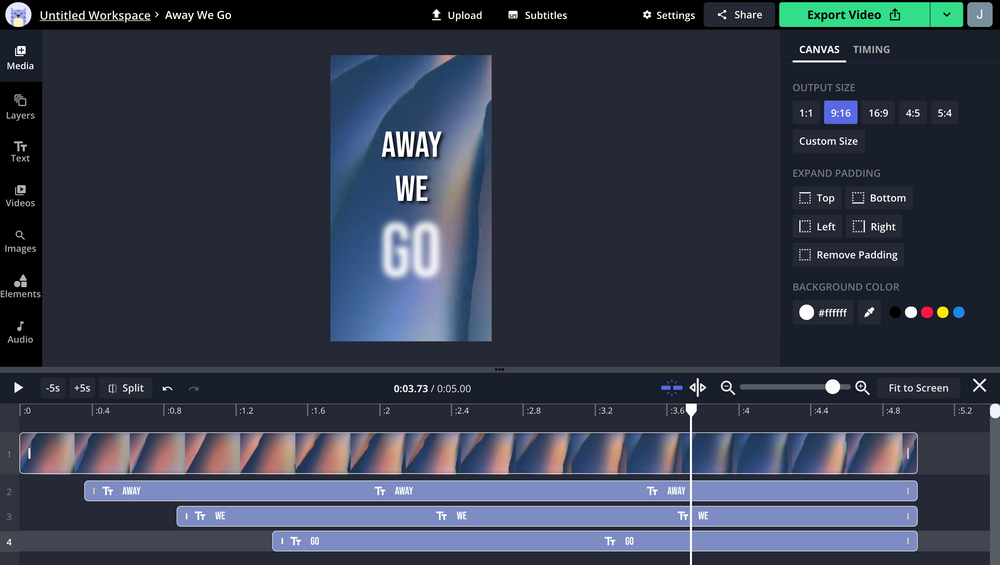Screen dimensions: 1000x565
Task: Expand padding on Right
Action: (874, 226)
